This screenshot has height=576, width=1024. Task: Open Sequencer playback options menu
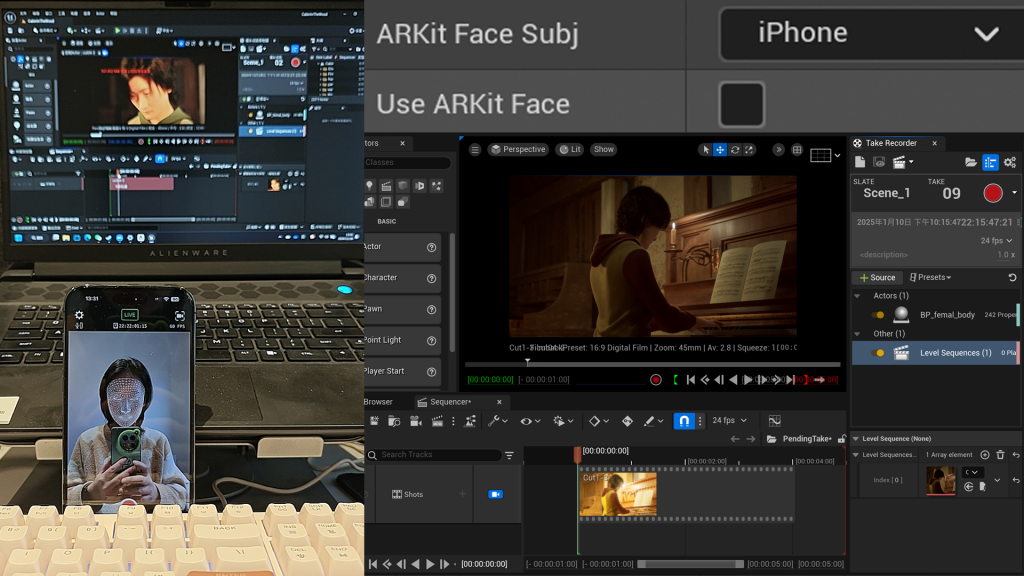click(562, 421)
